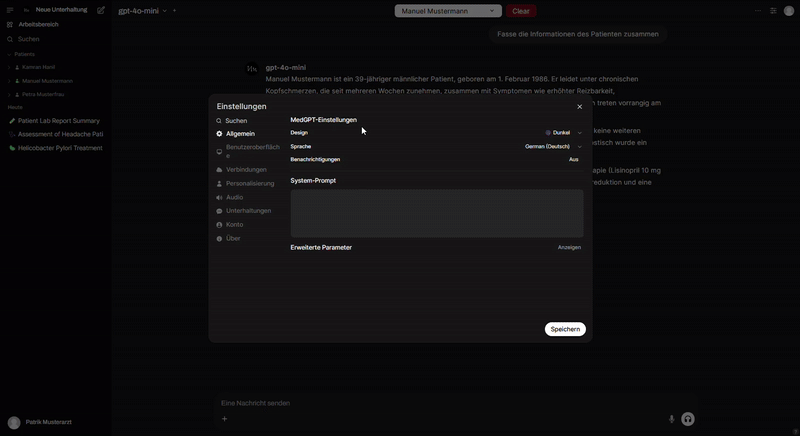Click the plus icon below message input
This screenshot has width=800, height=436.
[224, 419]
